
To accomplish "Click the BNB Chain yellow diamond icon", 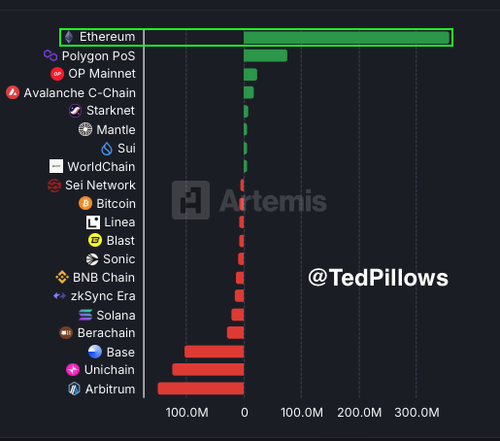I will [62, 277].
